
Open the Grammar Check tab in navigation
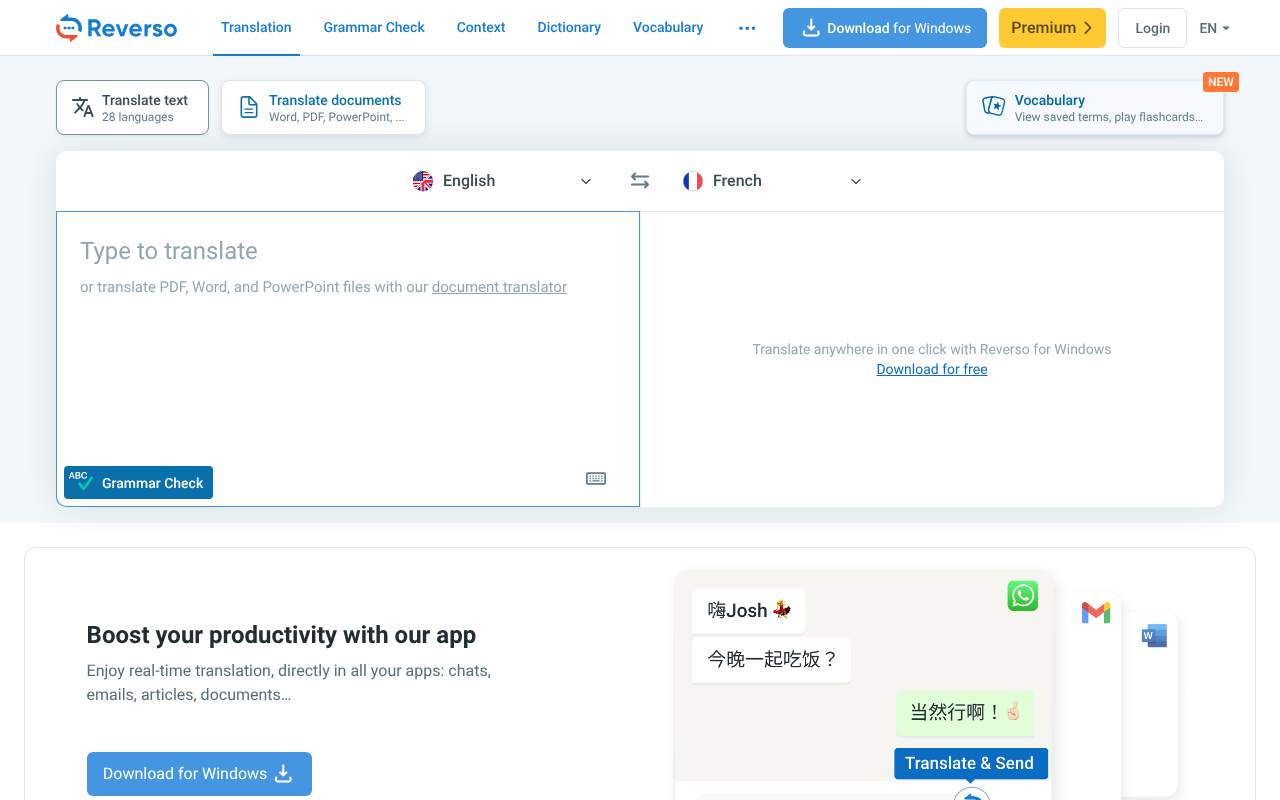pyautogui.click(x=374, y=28)
